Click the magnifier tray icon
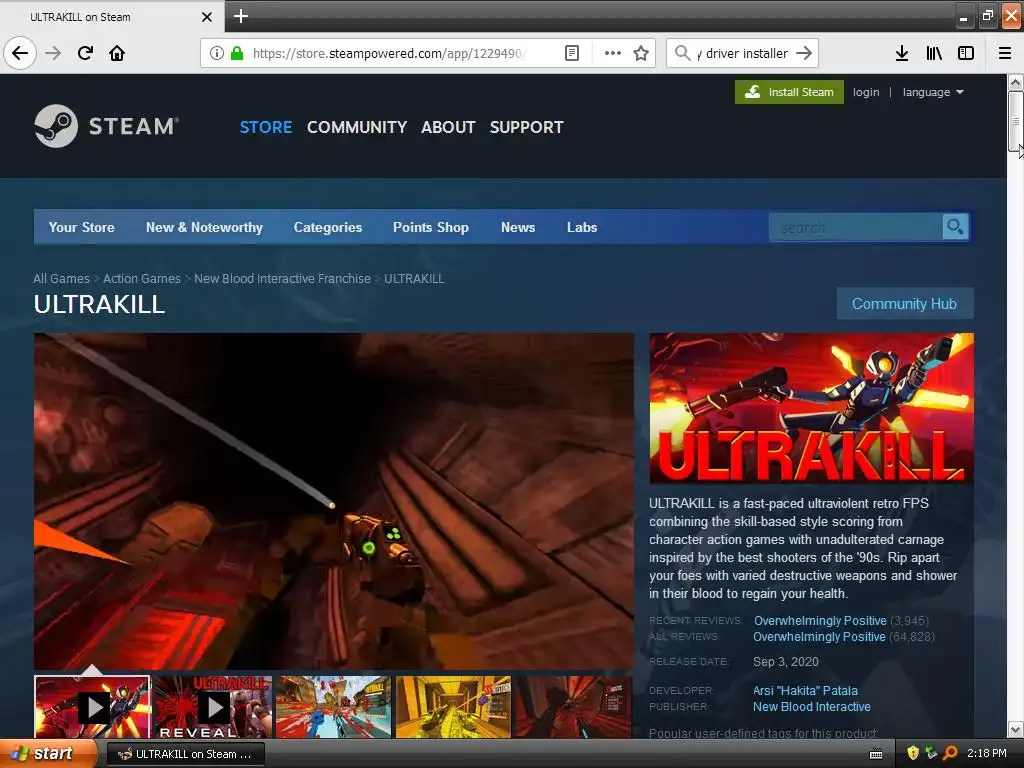The width and height of the screenshot is (1024, 768). 950,754
